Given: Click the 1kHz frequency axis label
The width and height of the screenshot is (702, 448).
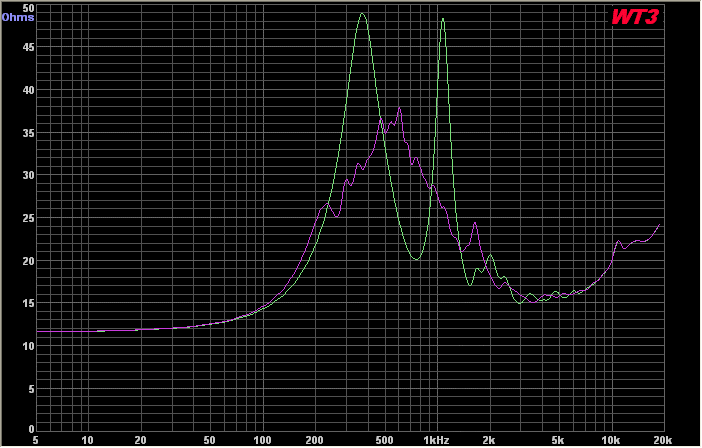Looking at the screenshot, I should (x=437, y=440).
